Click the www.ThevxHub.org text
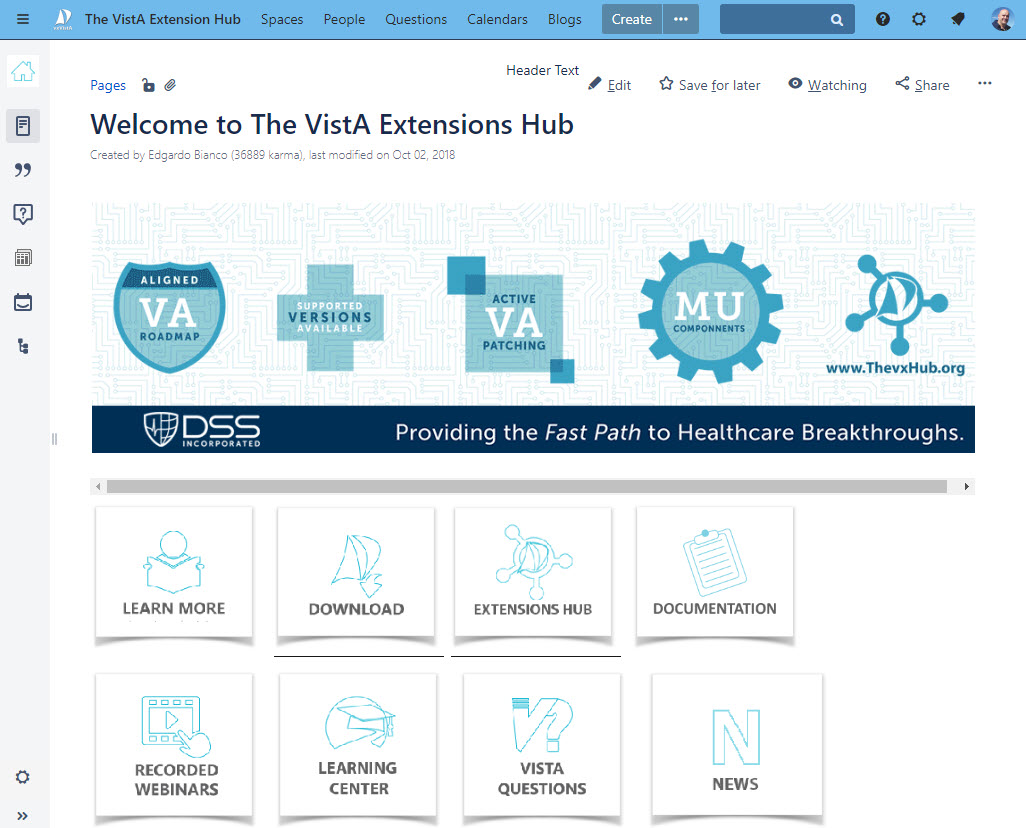This screenshot has height=828, width=1026. tap(895, 368)
